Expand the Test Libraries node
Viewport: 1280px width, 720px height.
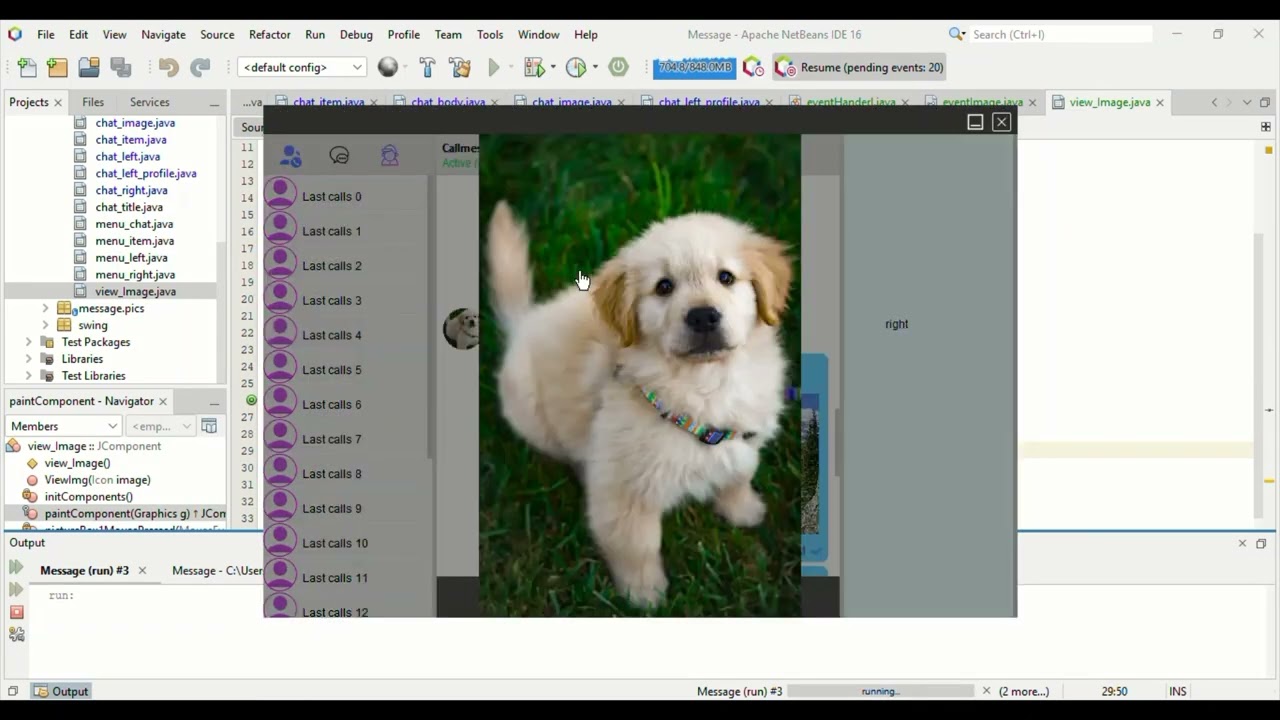click(x=28, y=376)
